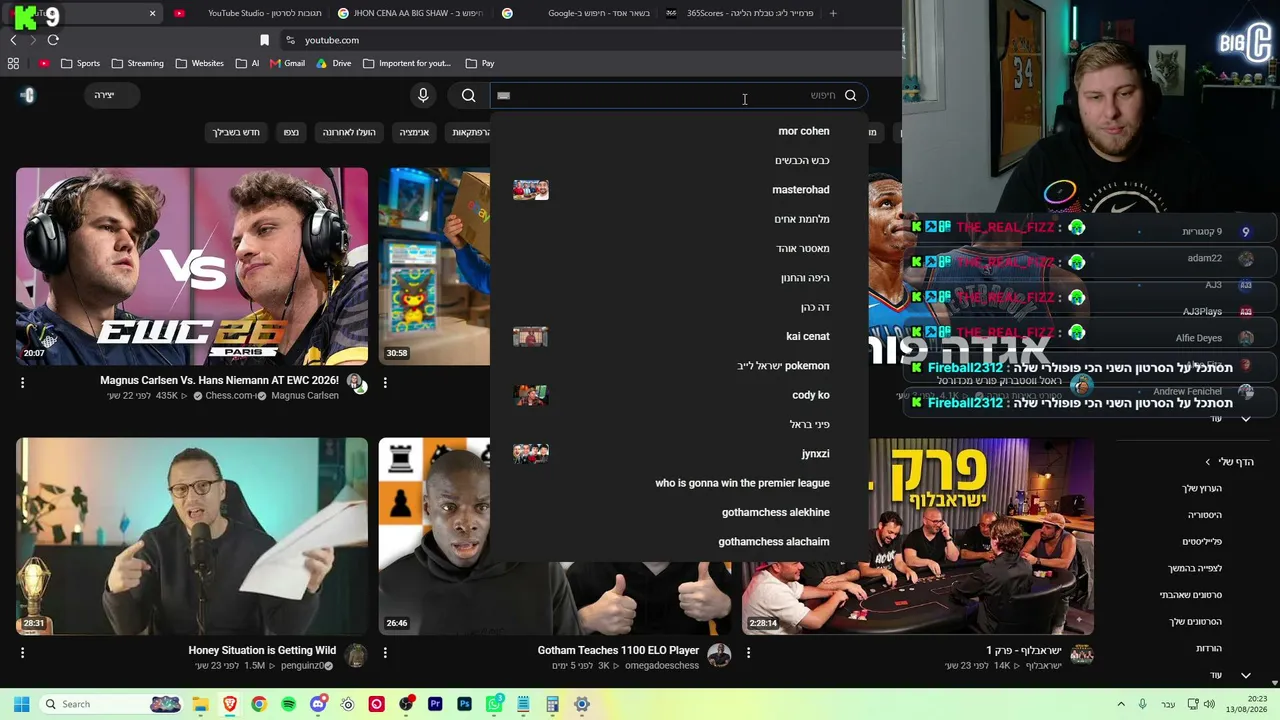Open options menu for ישראבלוף video
1280x720 pixels.
(x=748, y=652)
